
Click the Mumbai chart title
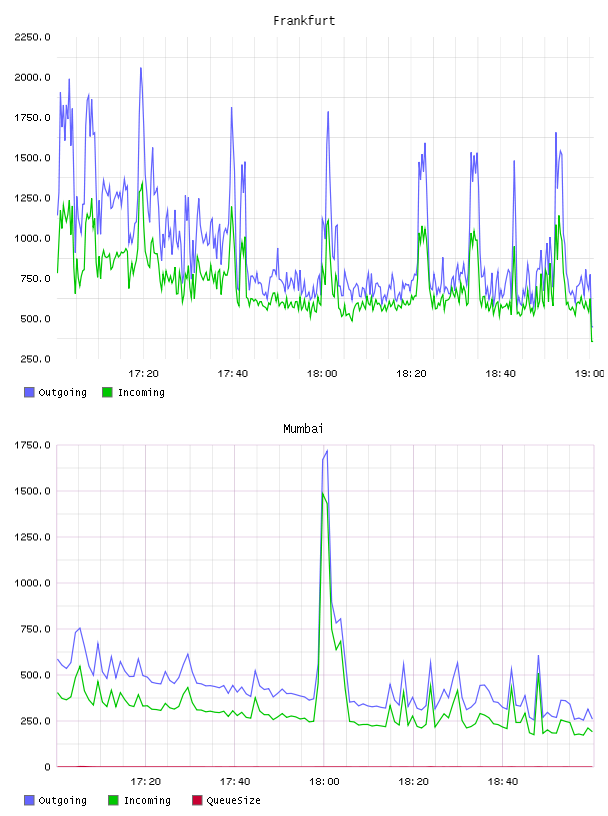coord(303,429)
